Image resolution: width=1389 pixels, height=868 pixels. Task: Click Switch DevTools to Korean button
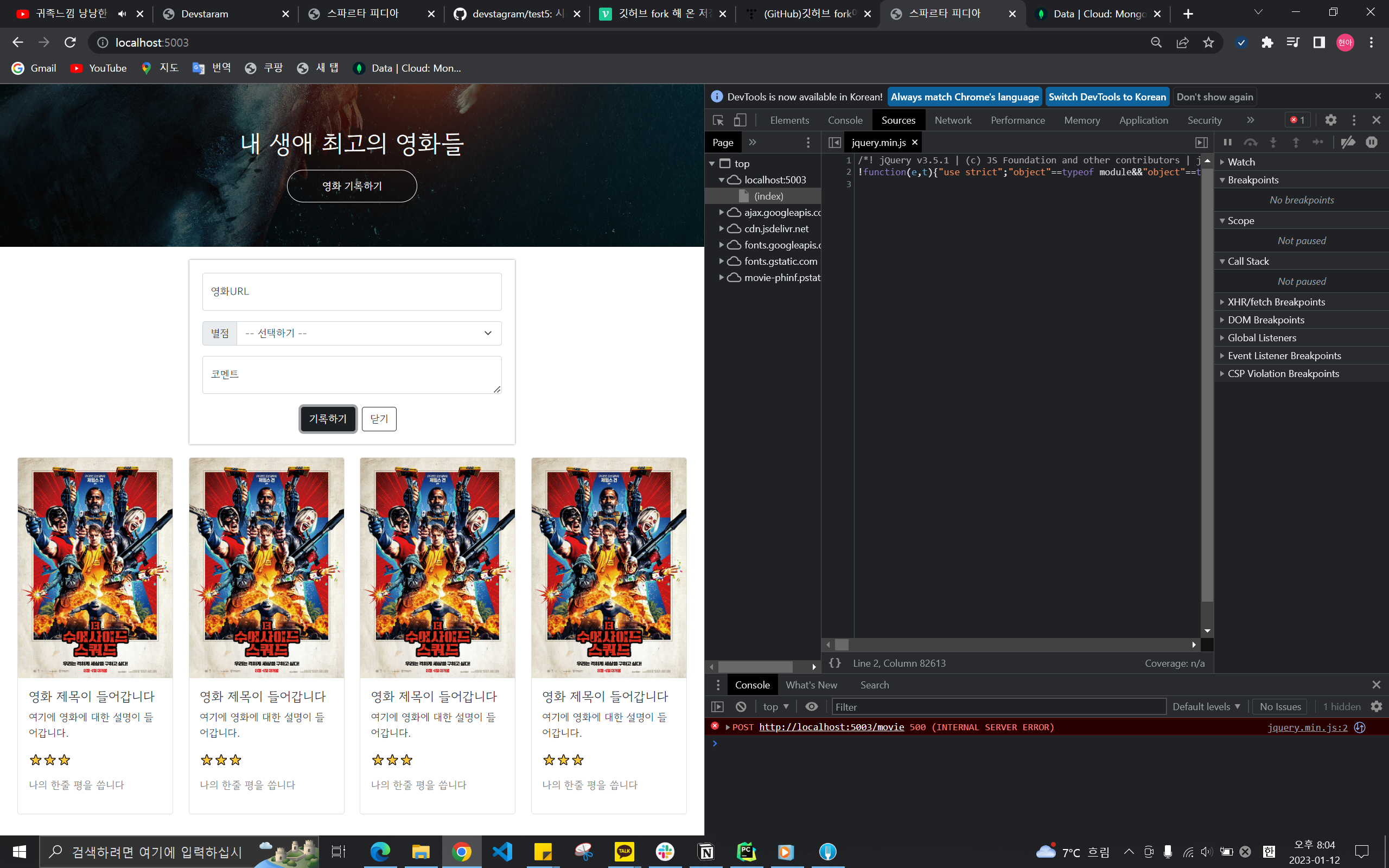[x=1107, y=97]
